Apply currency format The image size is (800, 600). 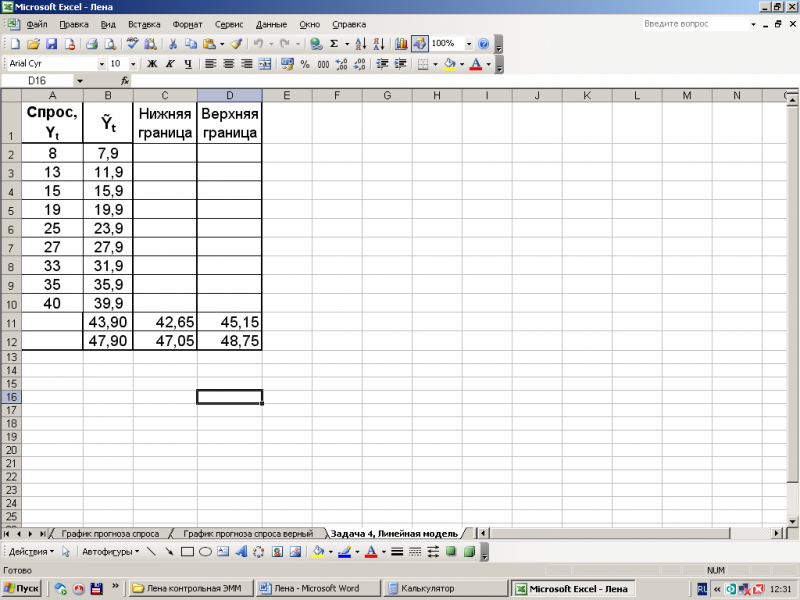coord(287,64)
